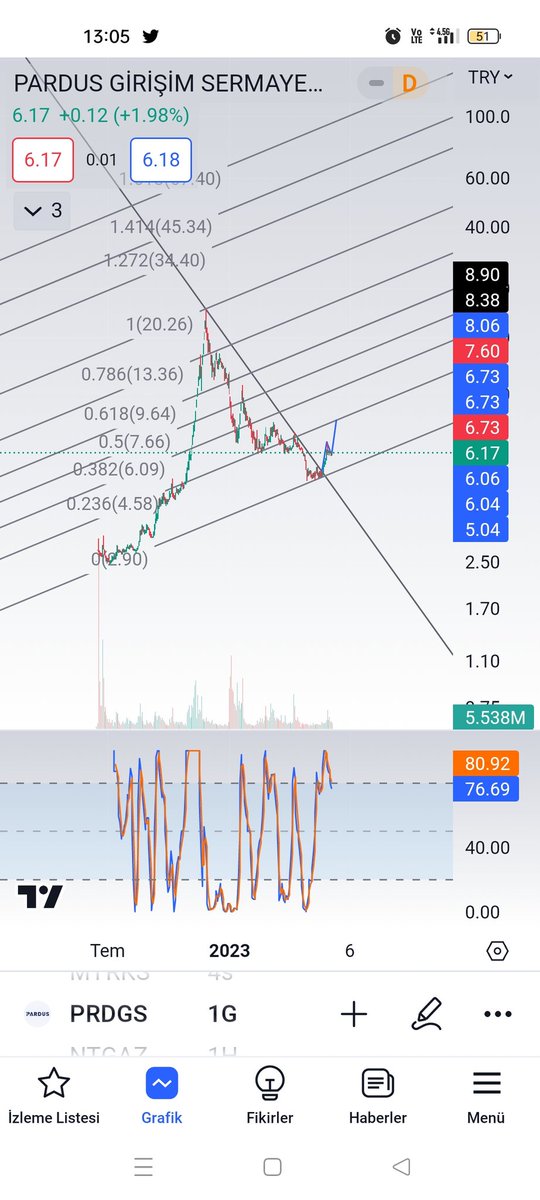This screenshot has width=540, height=1200.
Task: Tap the Android home square button
Action: [x=272, y=1166]
